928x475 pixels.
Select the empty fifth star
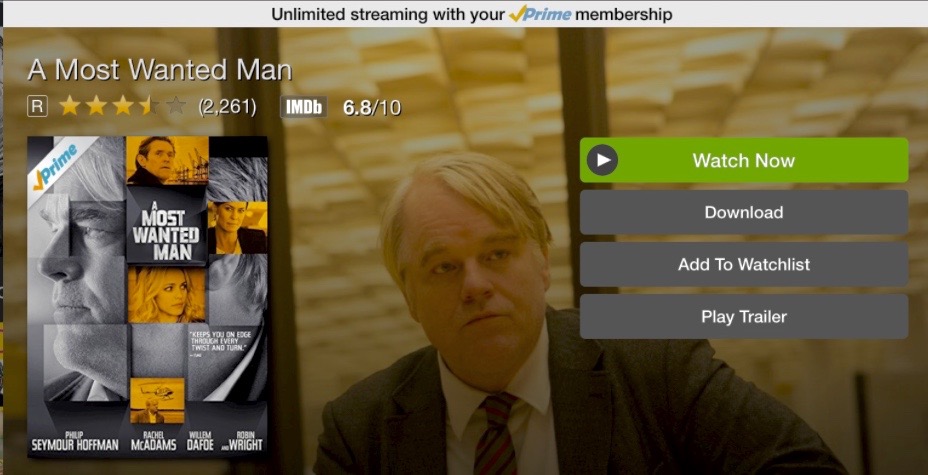176,106
